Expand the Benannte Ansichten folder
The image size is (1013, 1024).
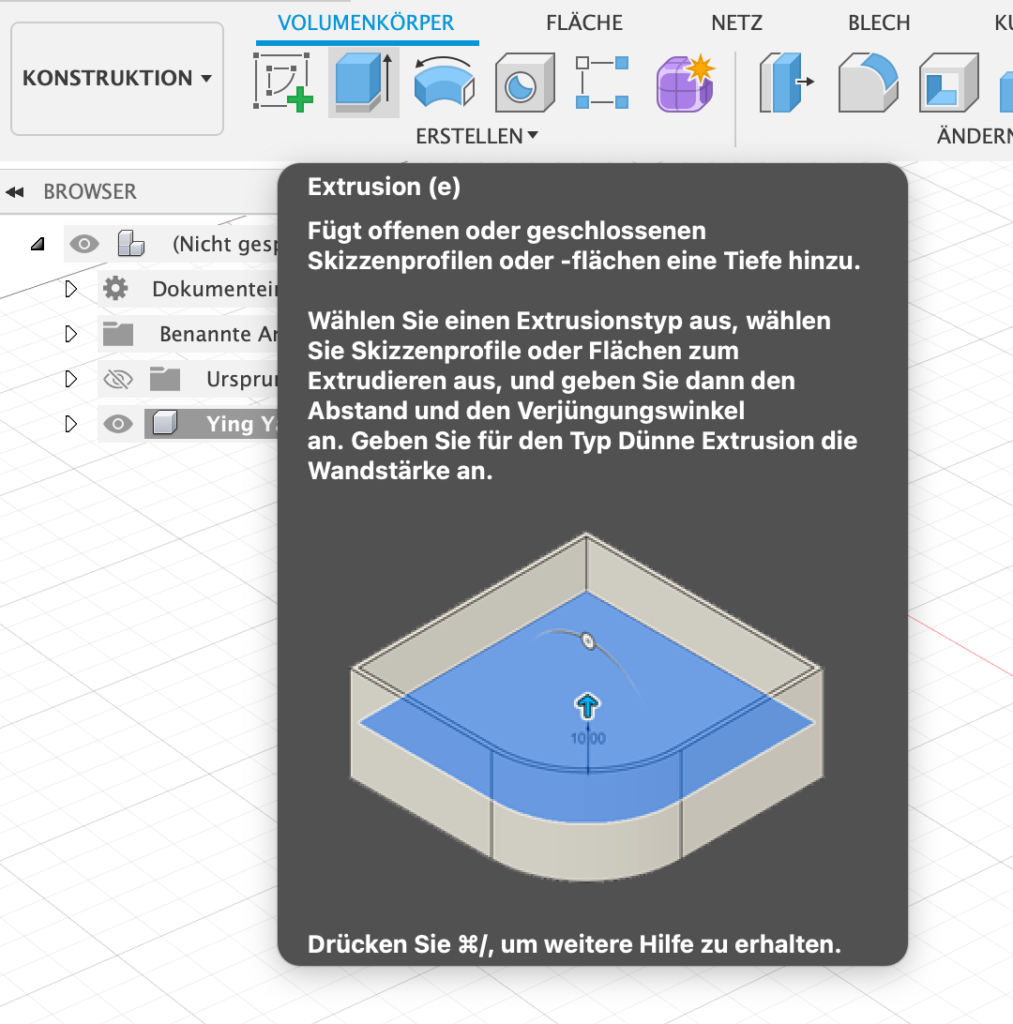tap(70, 334)
